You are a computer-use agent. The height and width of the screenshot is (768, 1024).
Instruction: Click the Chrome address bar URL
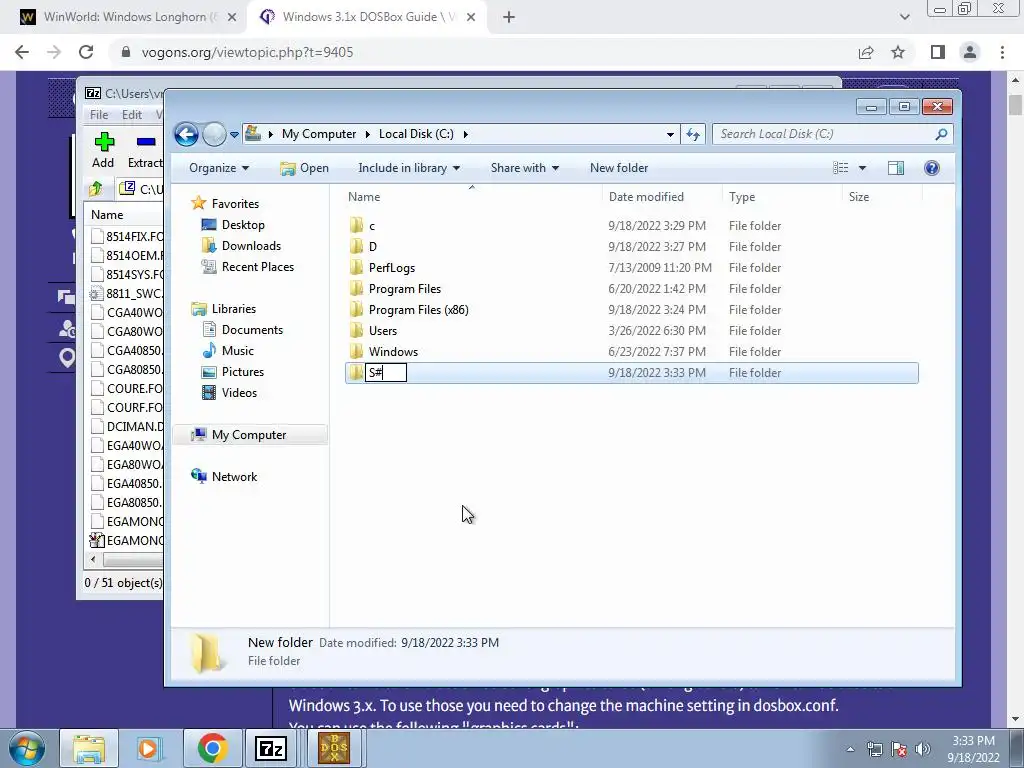coord(247,52)
